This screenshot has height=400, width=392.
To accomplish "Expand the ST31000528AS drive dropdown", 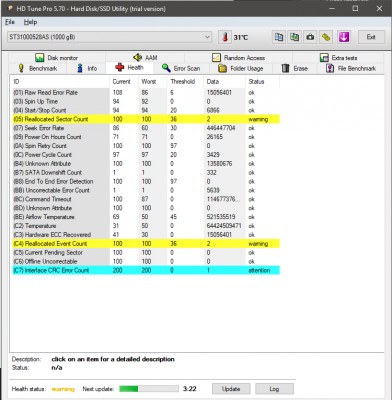I will click(110, 37).
